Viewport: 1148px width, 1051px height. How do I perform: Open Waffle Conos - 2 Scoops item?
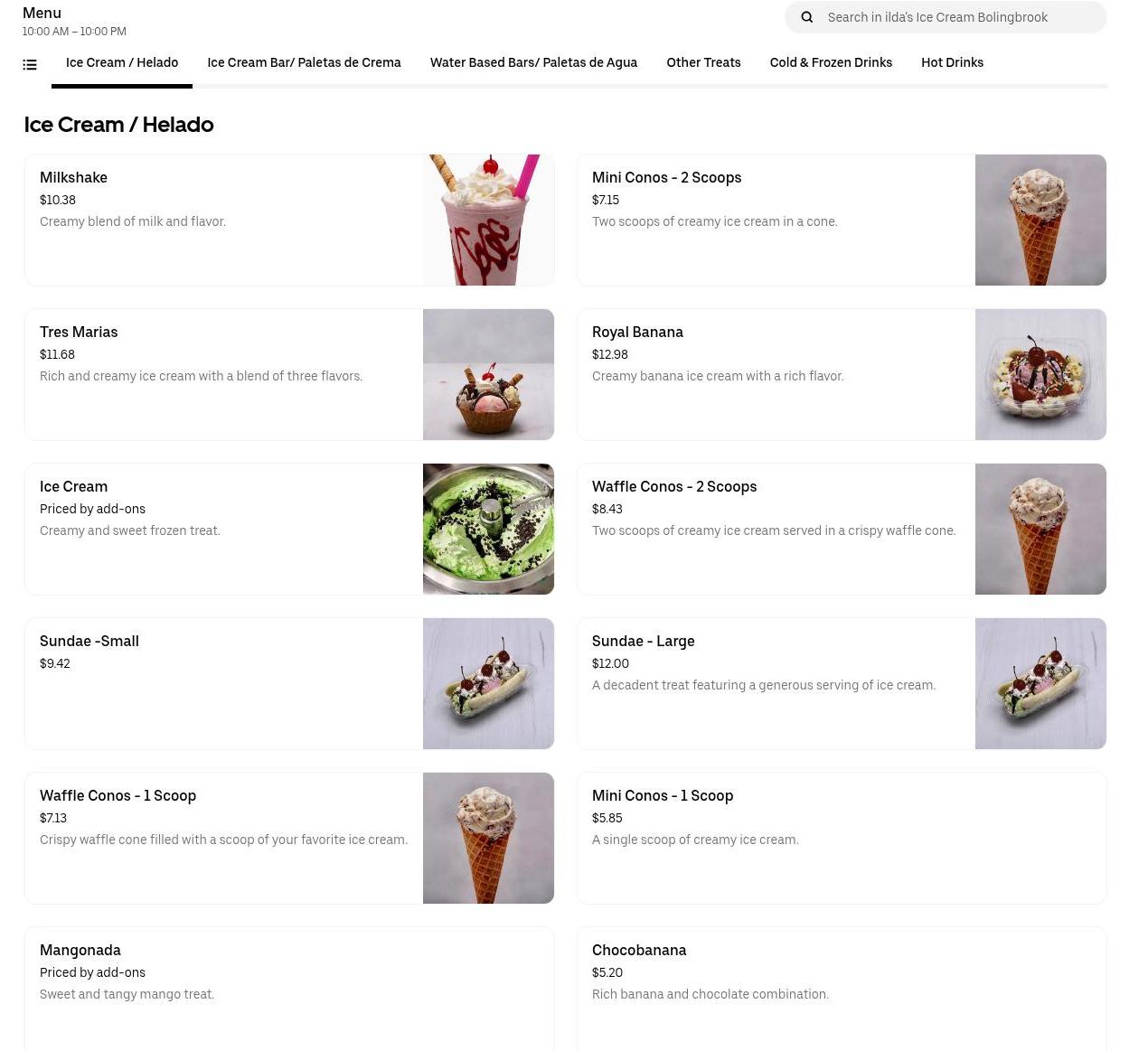[x=842, y=529]
